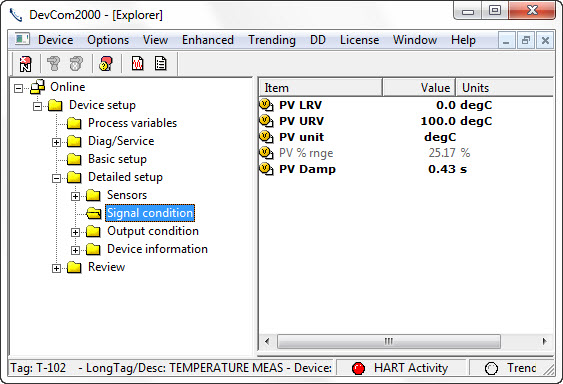Click the red HART Activity indicator
This screenshot has height=384, width=563.
click(358, 368)
